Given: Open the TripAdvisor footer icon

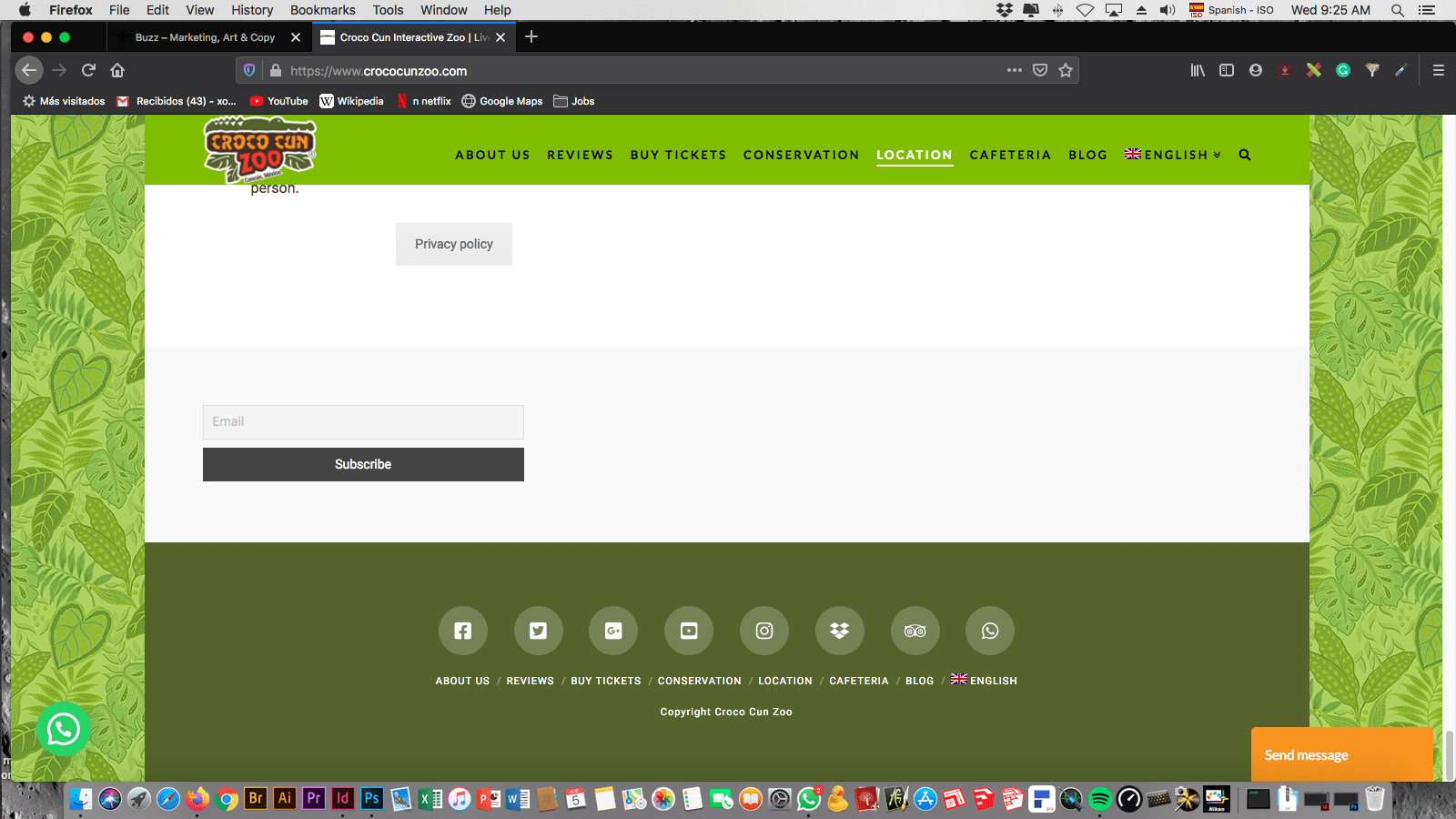Looking at the screenshot, I should coord(915,631).
